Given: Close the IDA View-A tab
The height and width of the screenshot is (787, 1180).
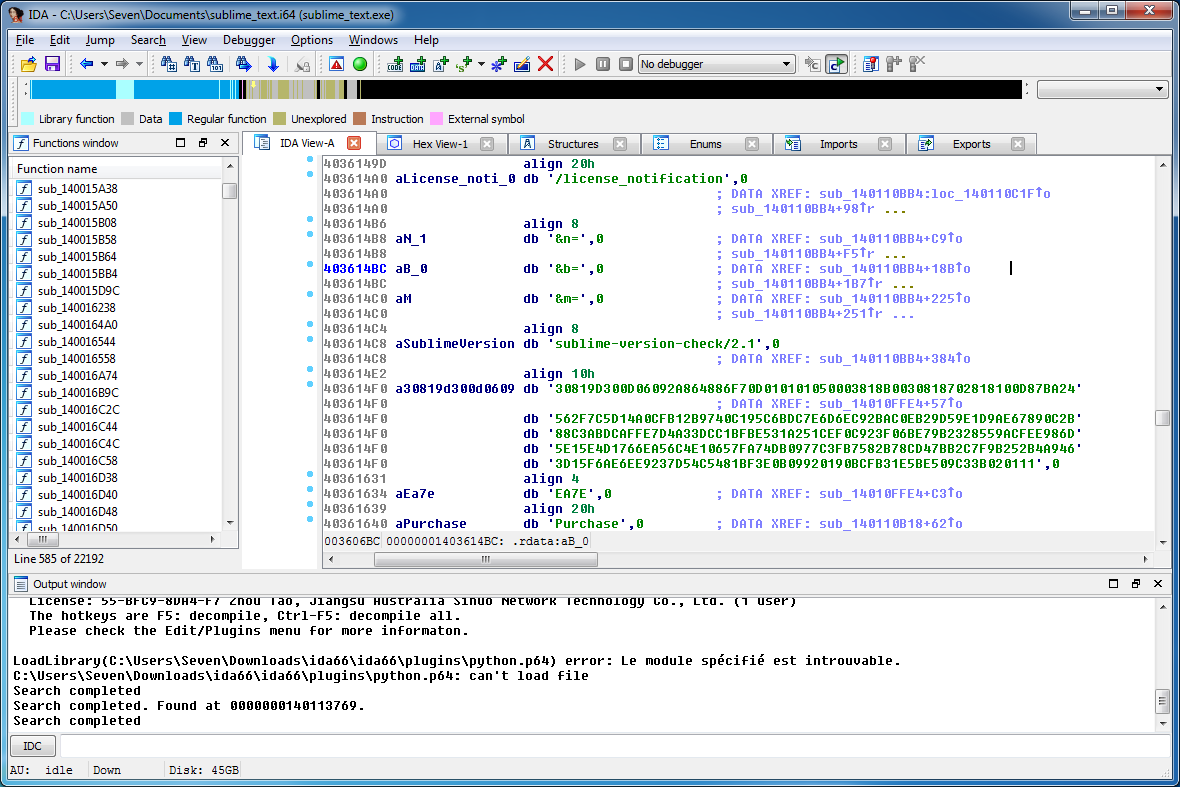Looking at the screenshot, I should (354, 143).
